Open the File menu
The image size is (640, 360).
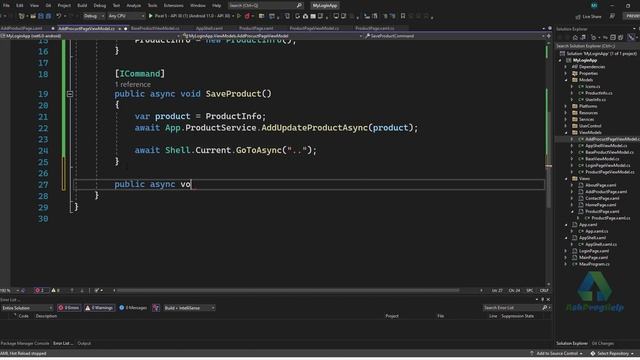point(6,6)
